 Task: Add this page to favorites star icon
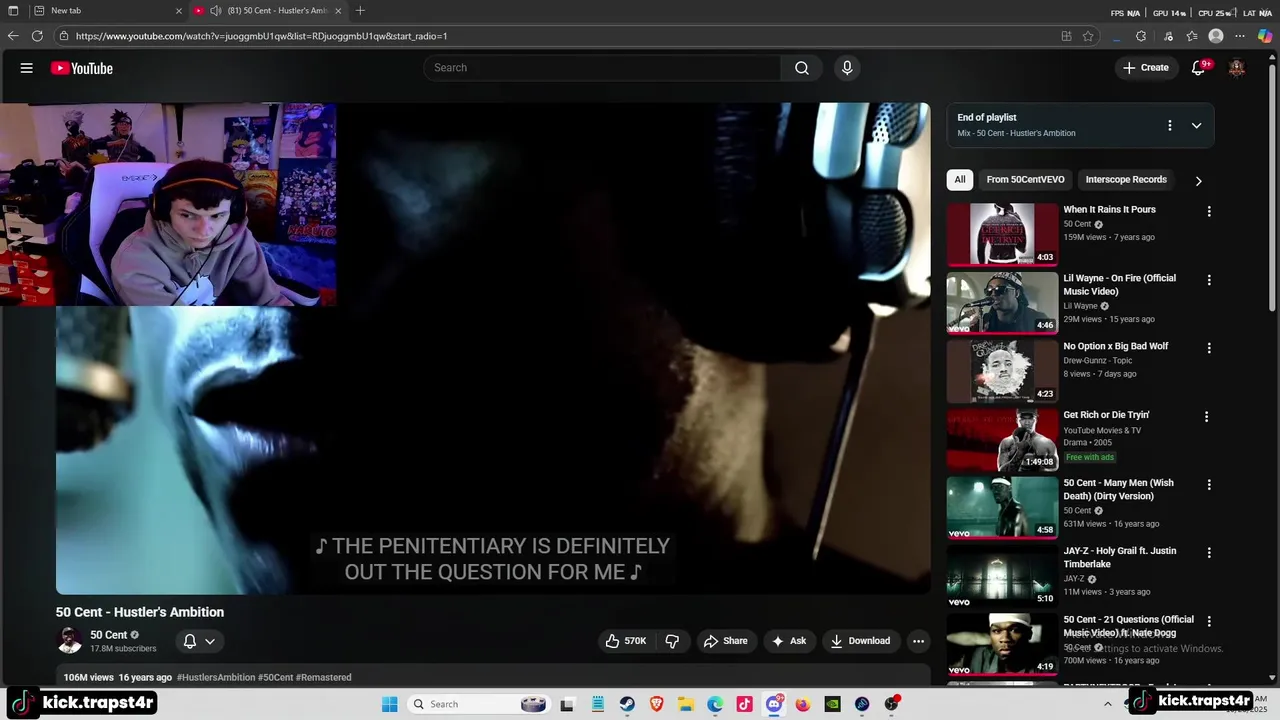tap(1088, 36)
